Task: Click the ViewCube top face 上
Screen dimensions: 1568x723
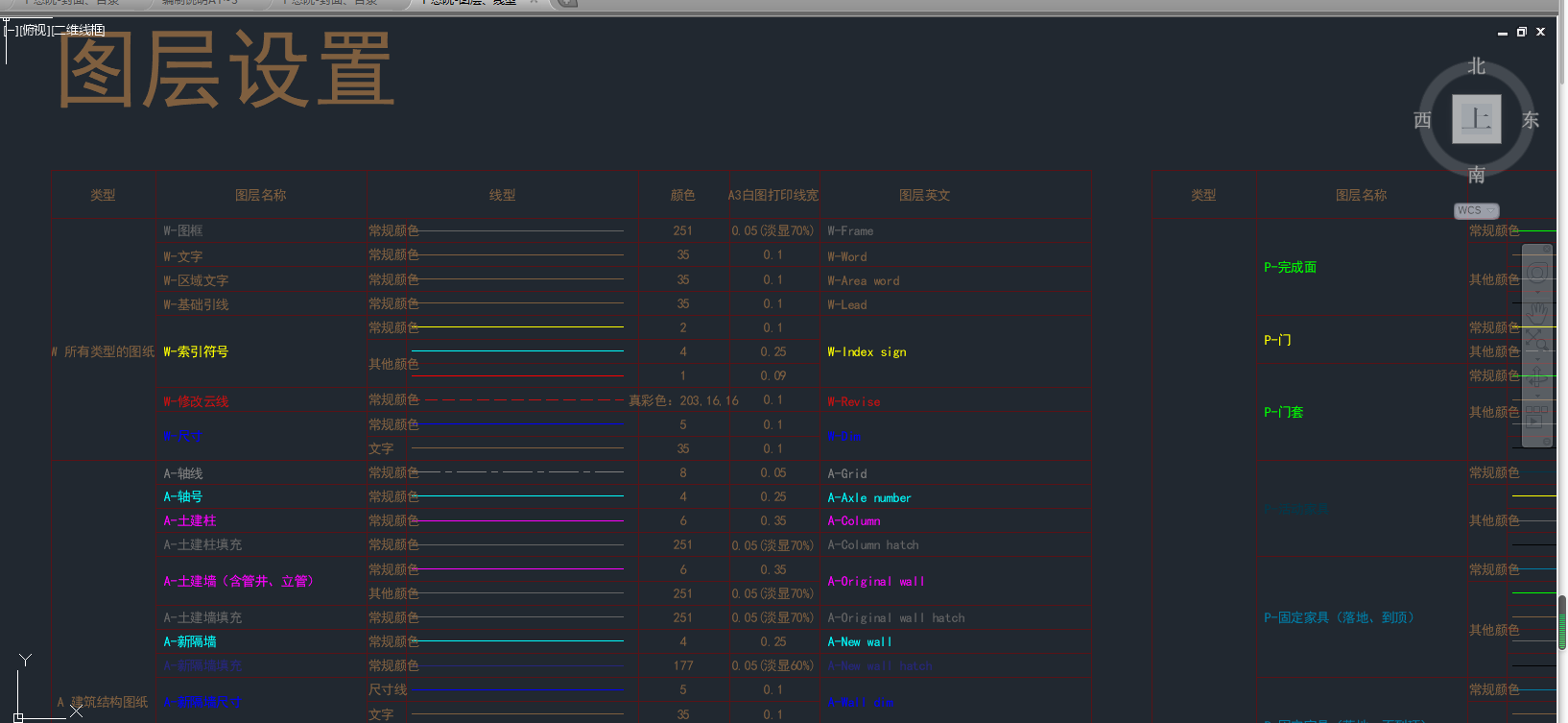Action: pyautogui.click(x=1476, y=119)
